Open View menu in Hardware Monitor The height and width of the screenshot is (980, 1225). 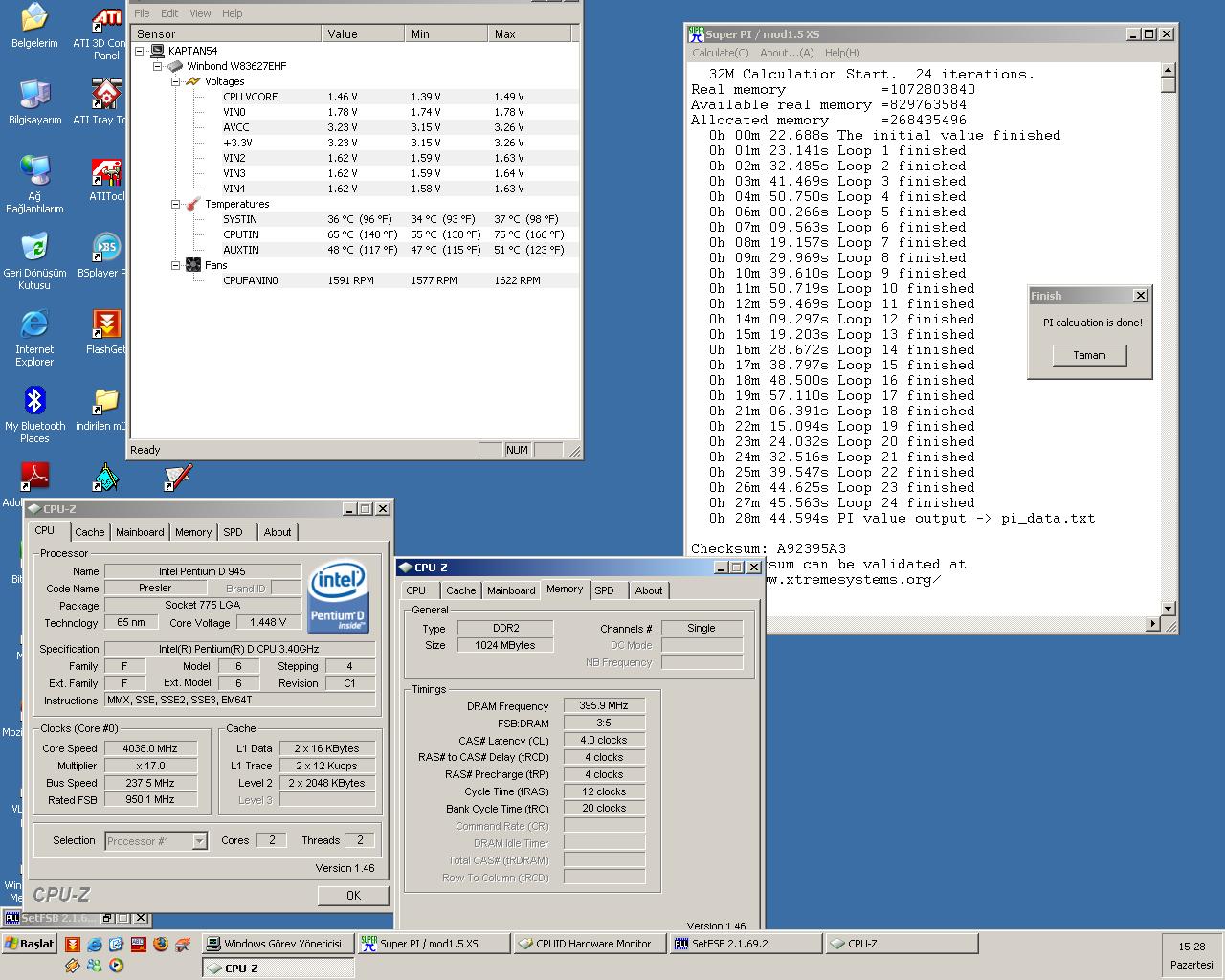pyautogui.click(x=200, y=13)
